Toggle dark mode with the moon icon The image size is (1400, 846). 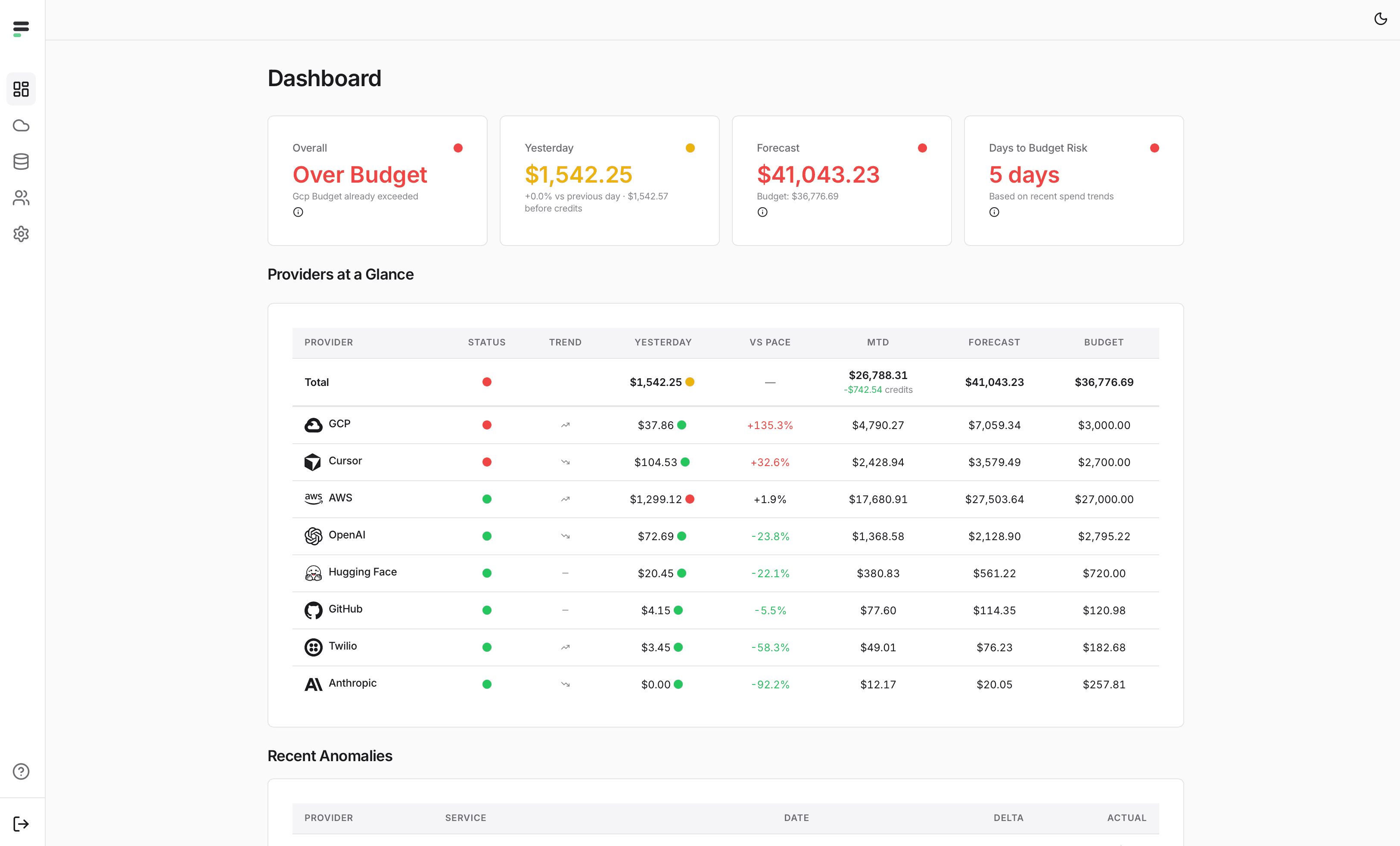coord(1380,19)
